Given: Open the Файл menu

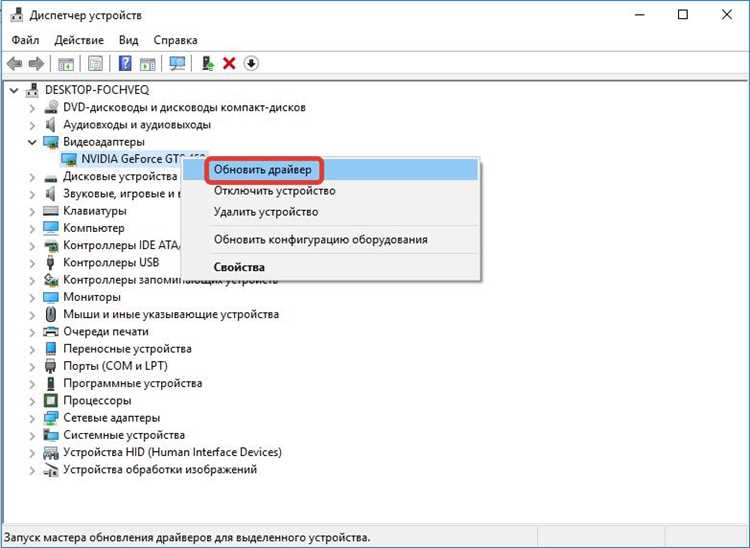Looking at the screenshot, I should coord(25,40).
